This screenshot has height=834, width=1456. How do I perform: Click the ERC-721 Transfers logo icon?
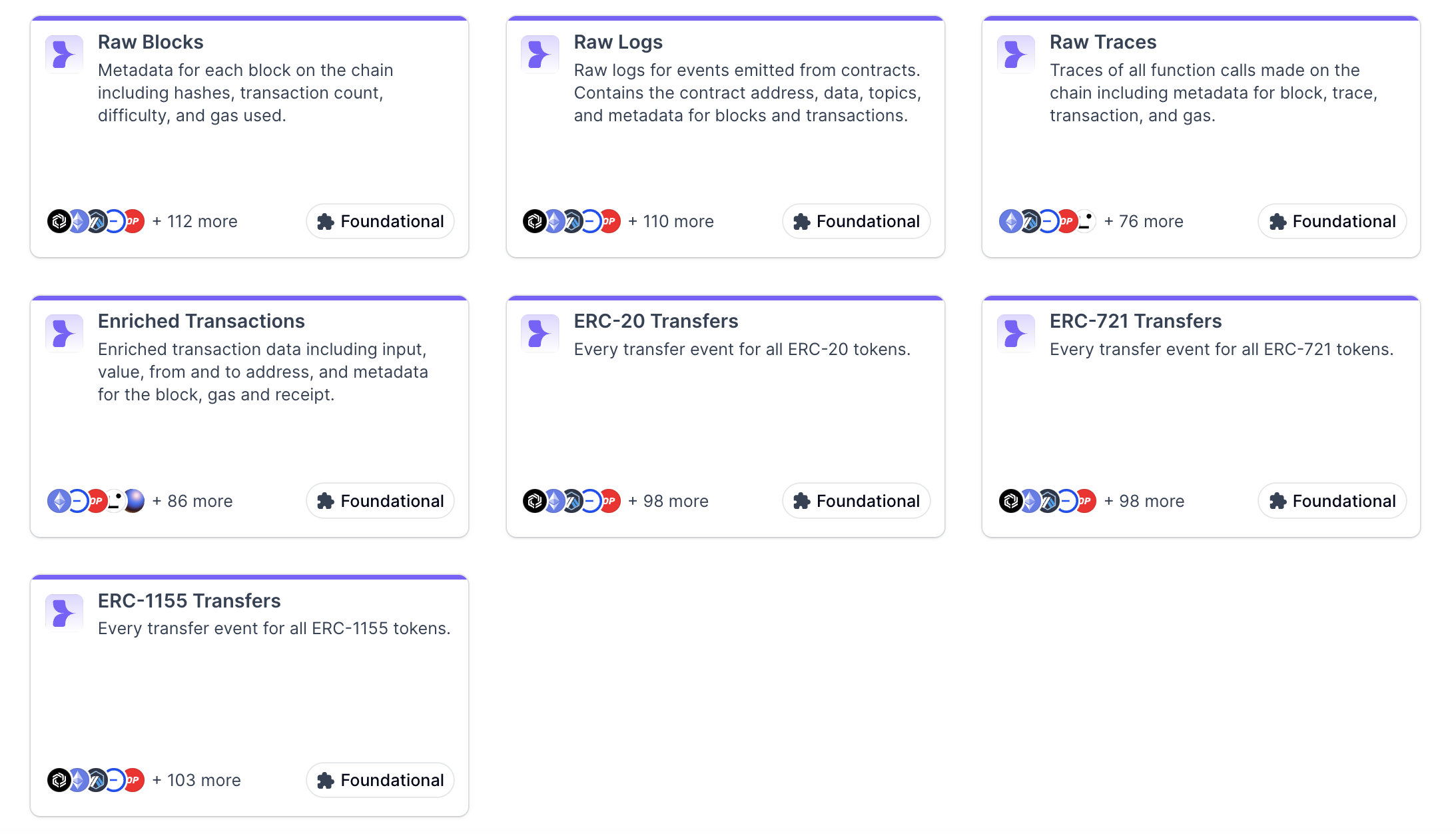click(1016, 333)
